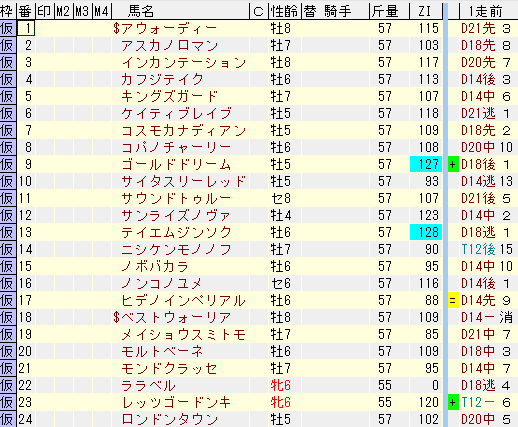
Task: Click the dollar-marked horse ベストウォーリア
Action: tap(172, 317)
